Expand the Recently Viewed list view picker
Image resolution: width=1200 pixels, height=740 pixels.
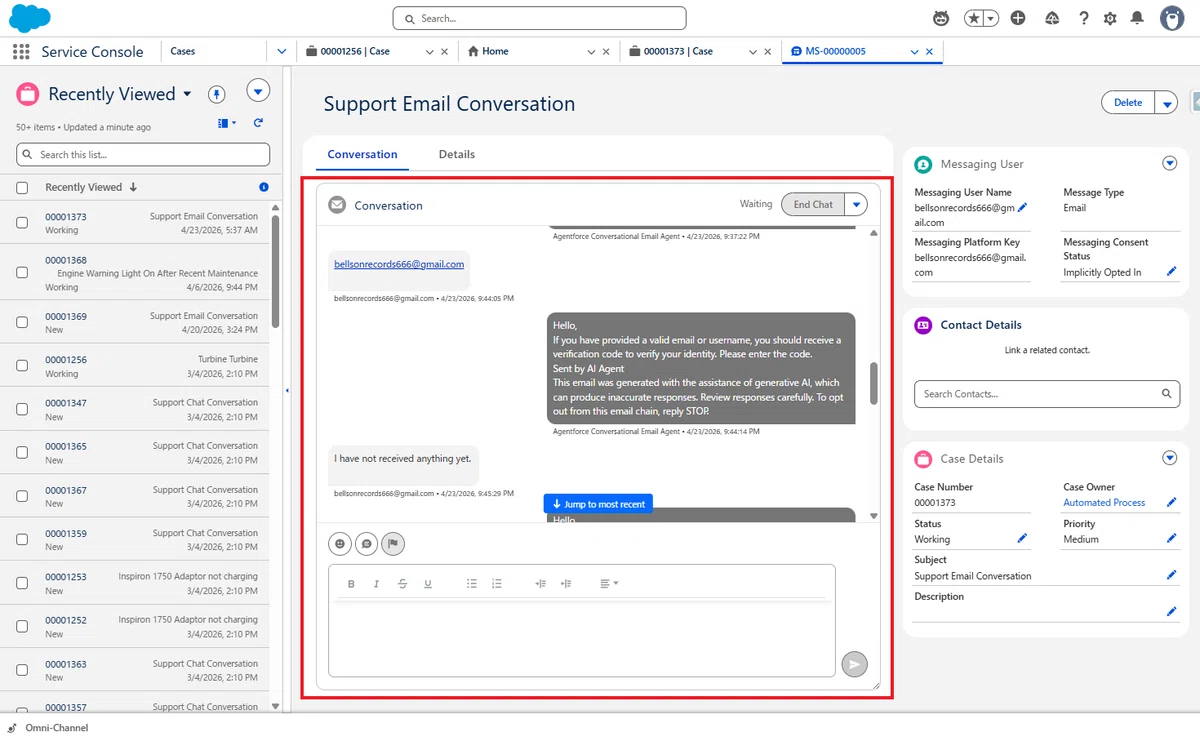click(x=186, y=94)
